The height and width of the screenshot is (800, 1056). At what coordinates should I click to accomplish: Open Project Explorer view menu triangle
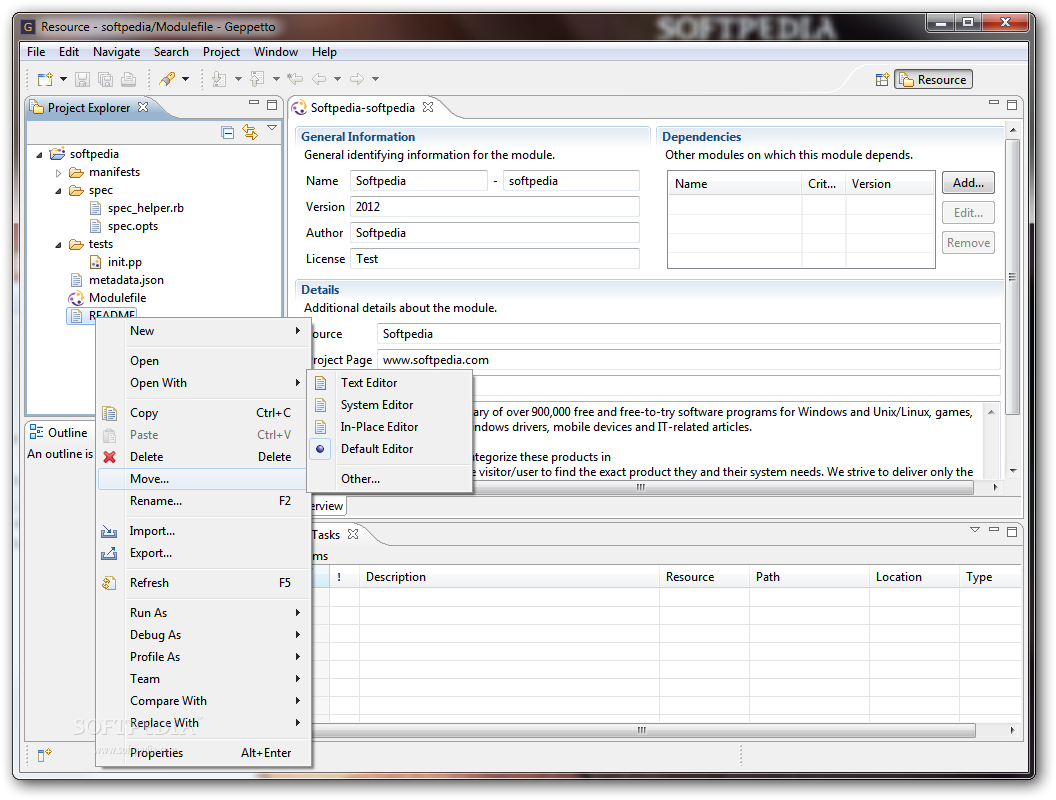coord(272,127)
